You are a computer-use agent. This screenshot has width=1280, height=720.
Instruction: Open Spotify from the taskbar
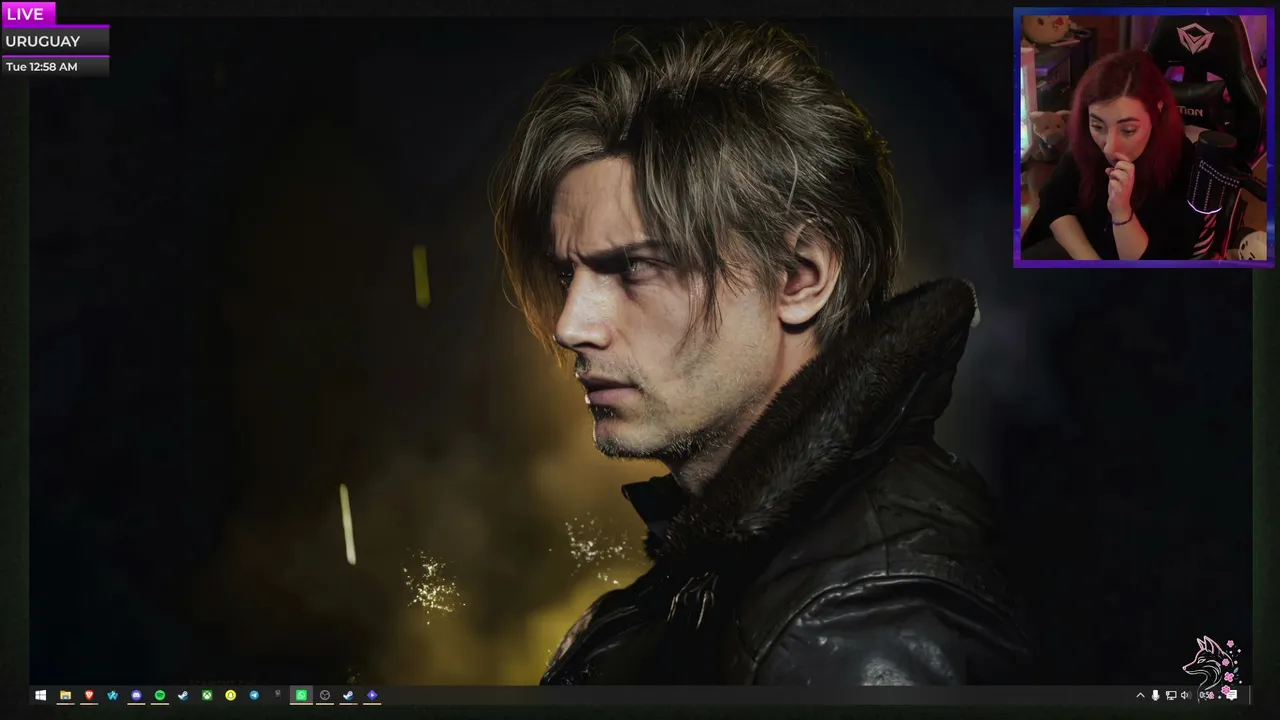(x=160, y=695)
